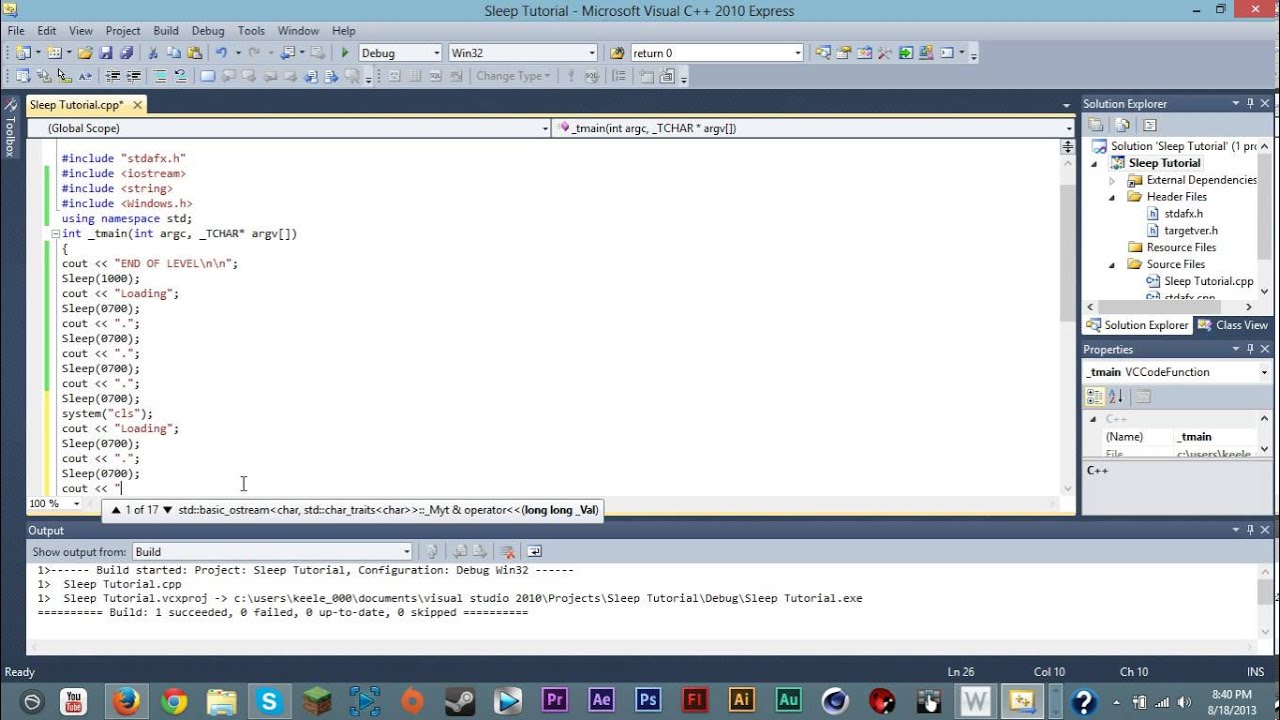The image size is (1280, 720).
Task: Click the Save All icon
Action: pos(126,53)
